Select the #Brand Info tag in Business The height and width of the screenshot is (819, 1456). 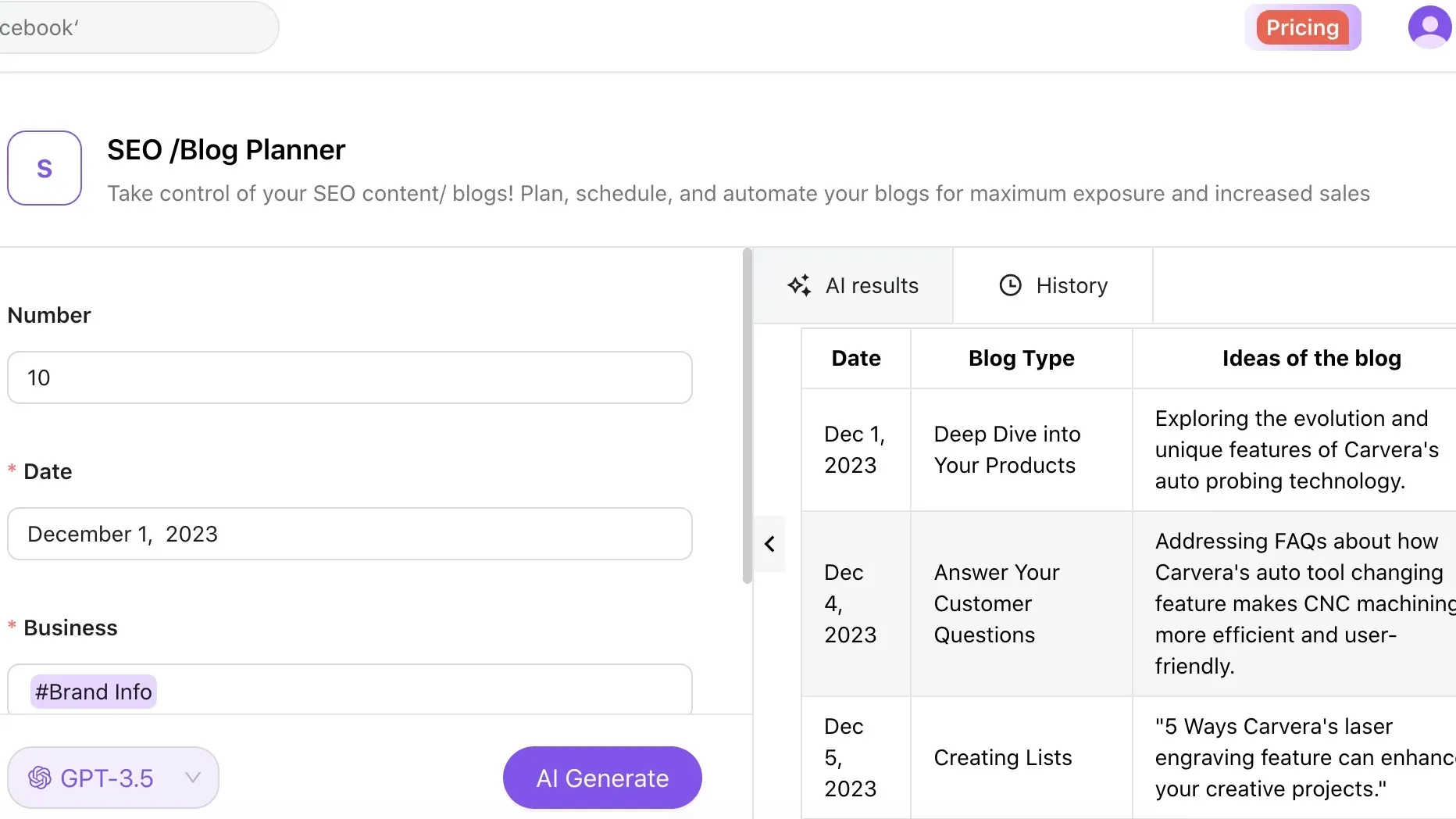(x=94, y=692)
